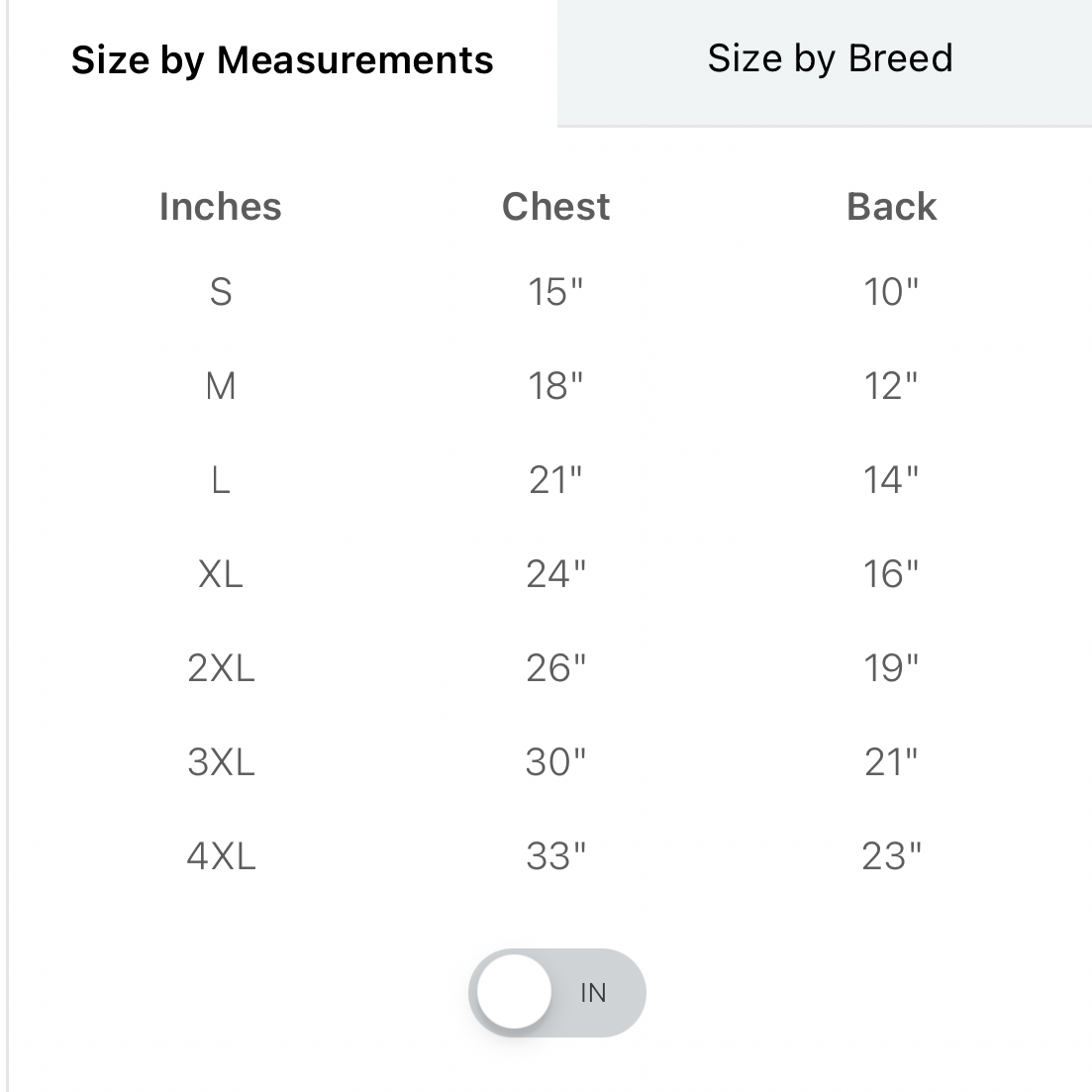The image size is (1092, 1092).
Task: Select the 4XL size row label
Action: [x=221, y=856]
